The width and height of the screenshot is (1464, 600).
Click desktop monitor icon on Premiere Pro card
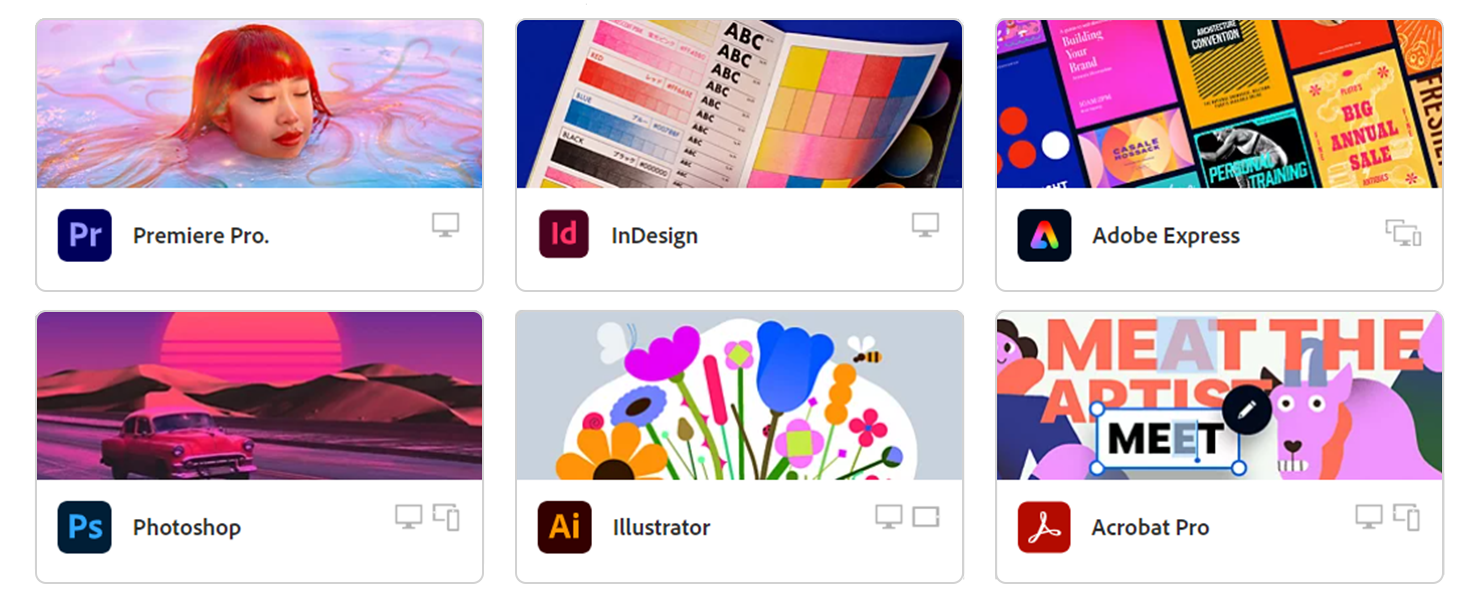pos(446,225)
